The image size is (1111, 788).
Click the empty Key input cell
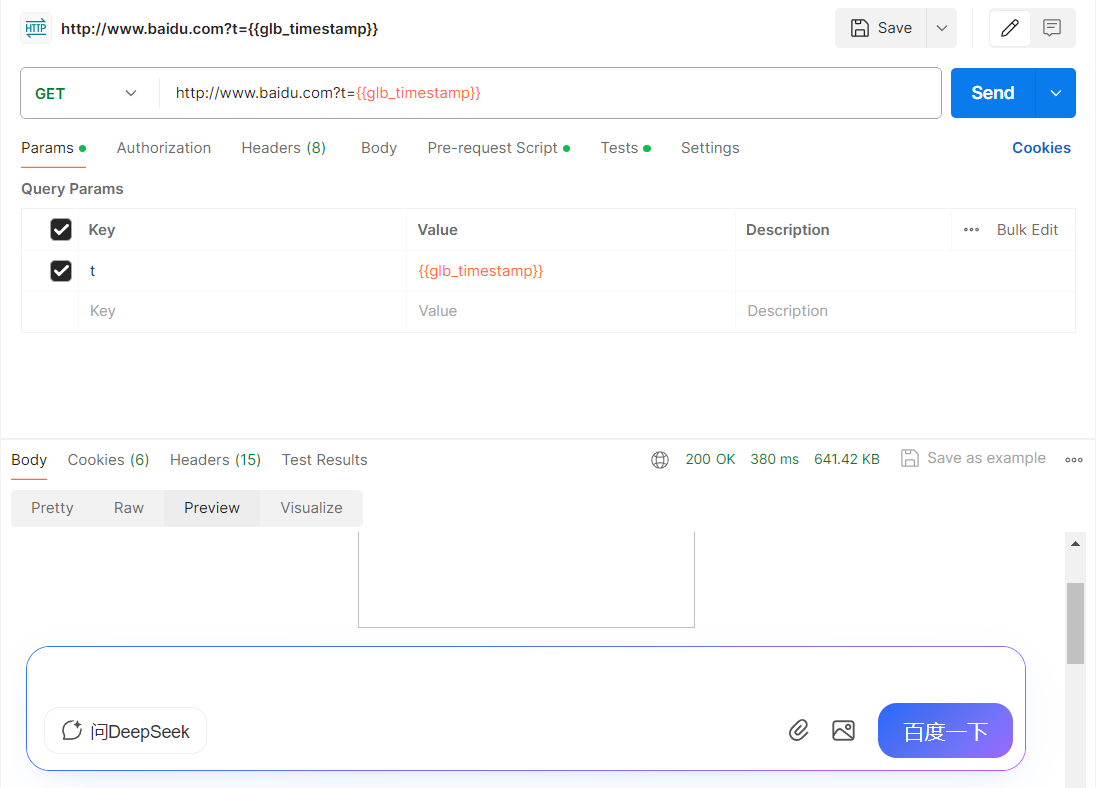pos(242,311)
